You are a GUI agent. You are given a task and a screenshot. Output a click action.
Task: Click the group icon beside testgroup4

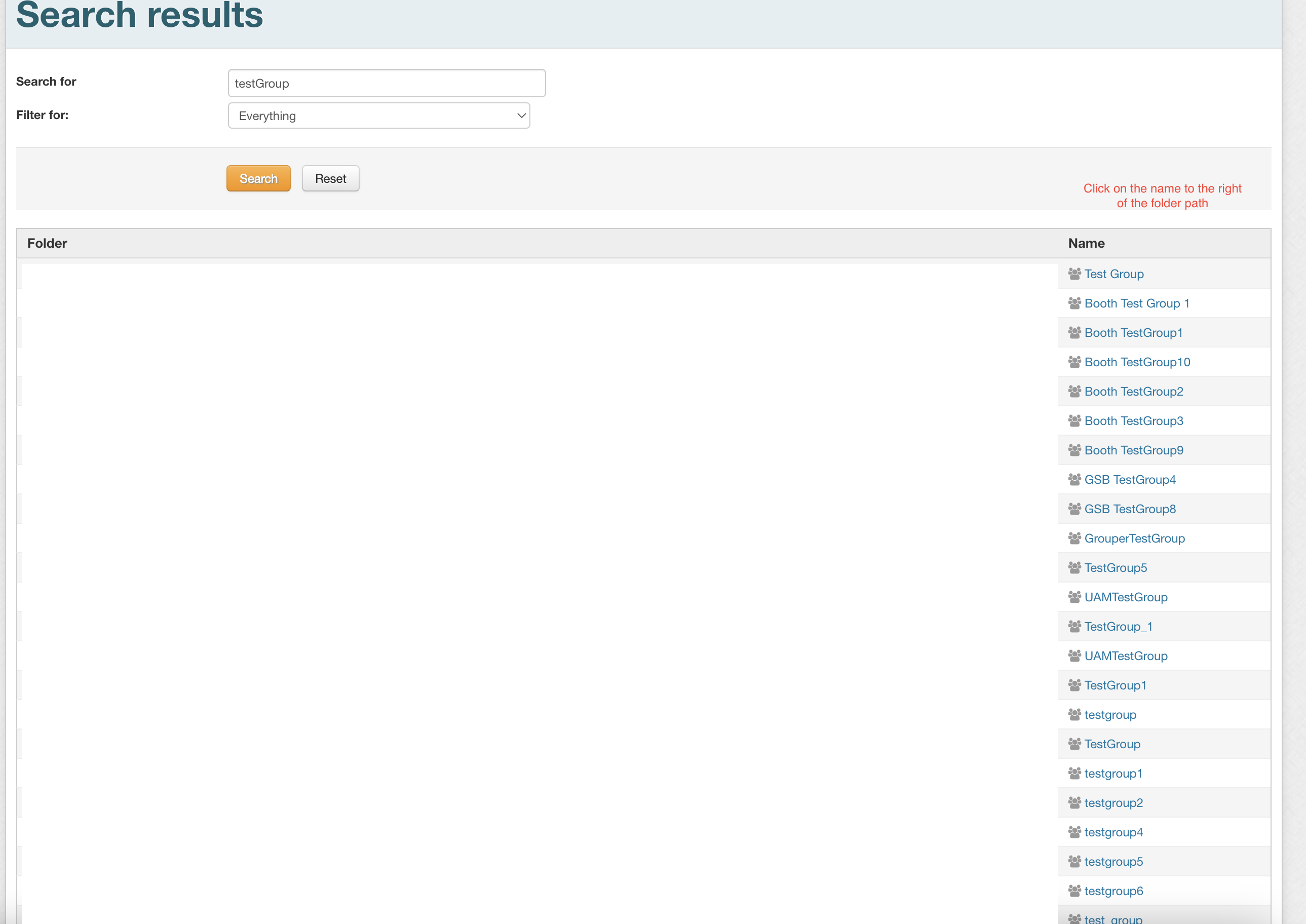tap(1074, 832)
